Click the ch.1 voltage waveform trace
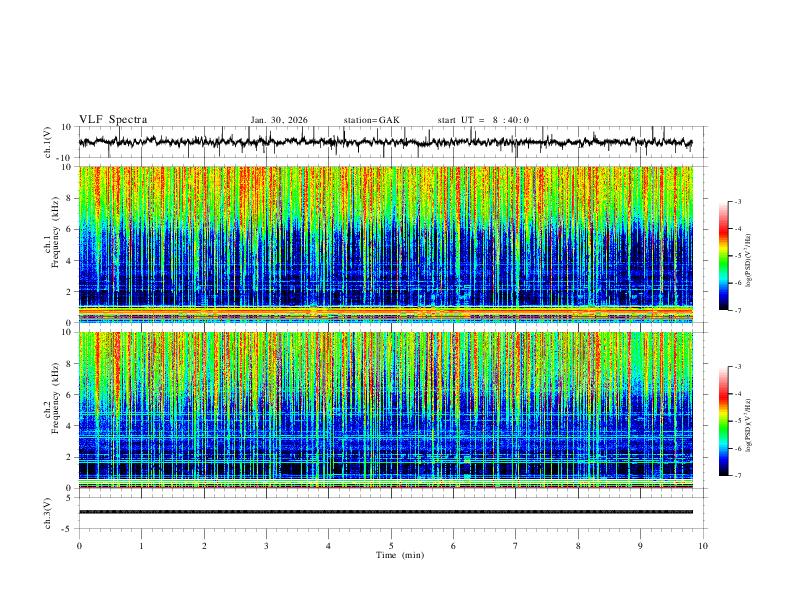792x612 pixels. (385, 142)
